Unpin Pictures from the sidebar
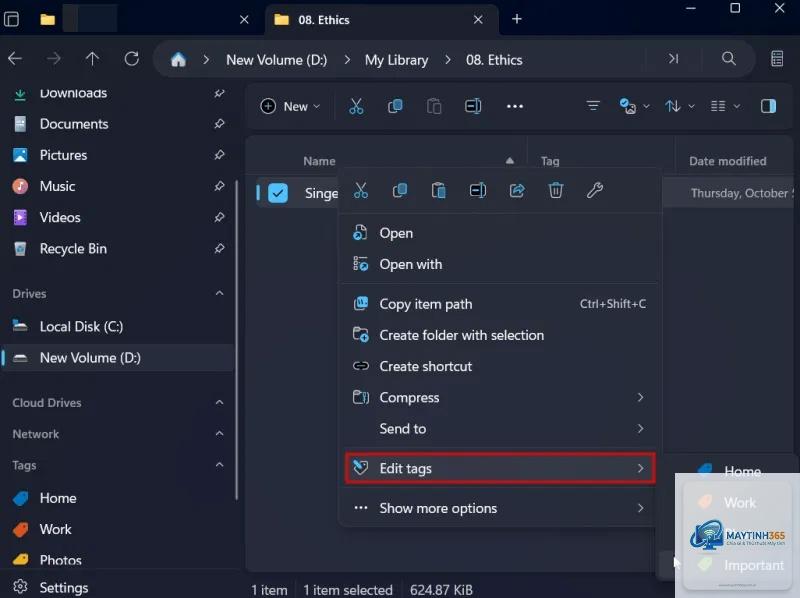800x598 pixels. pyautogui.click(x=219, y=155)
